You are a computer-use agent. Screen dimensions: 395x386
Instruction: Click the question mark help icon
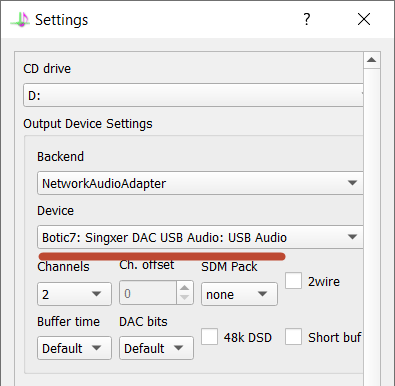pos(307,19)
